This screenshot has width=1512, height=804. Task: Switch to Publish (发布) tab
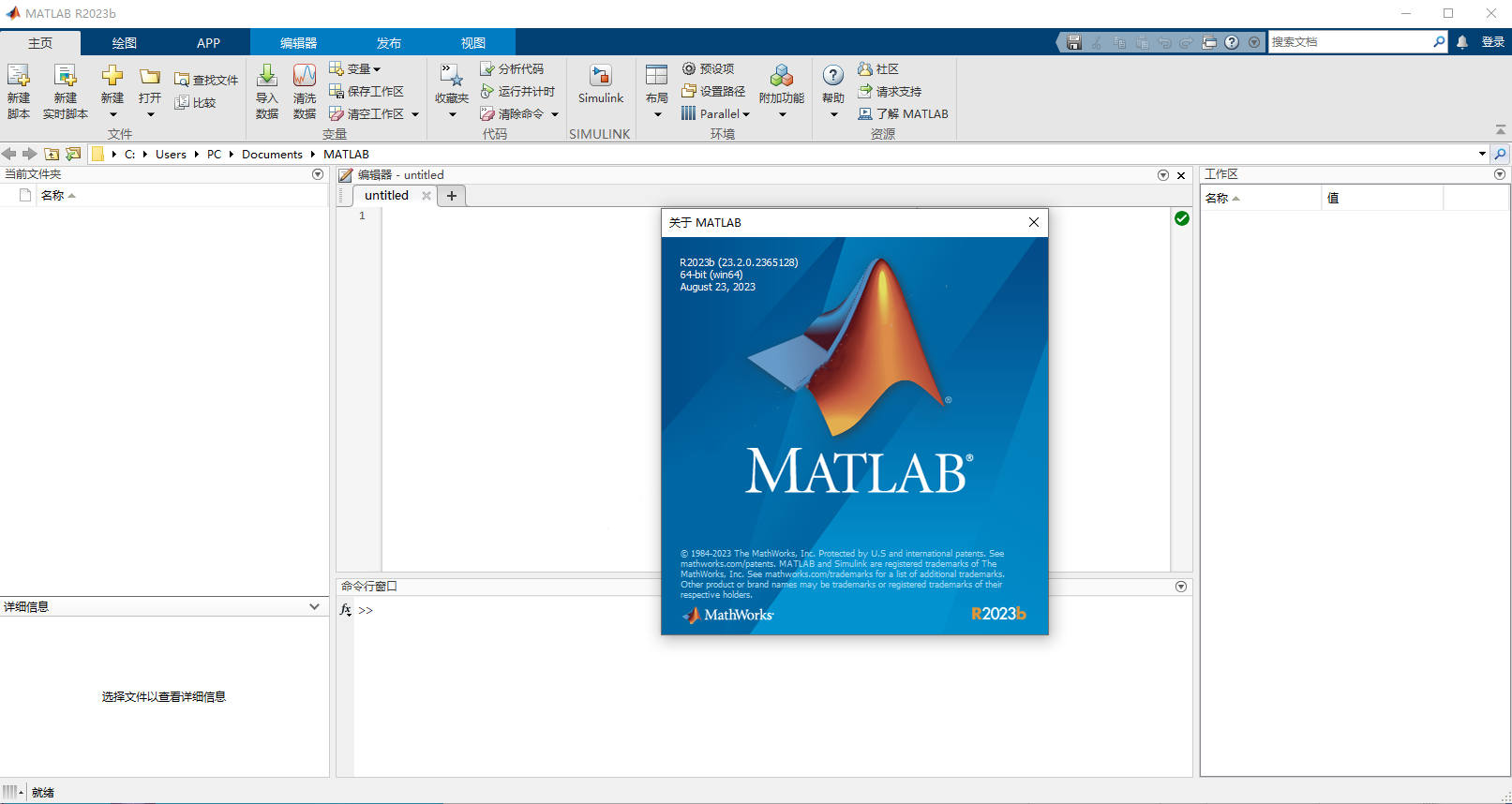[x=388, y=43]
